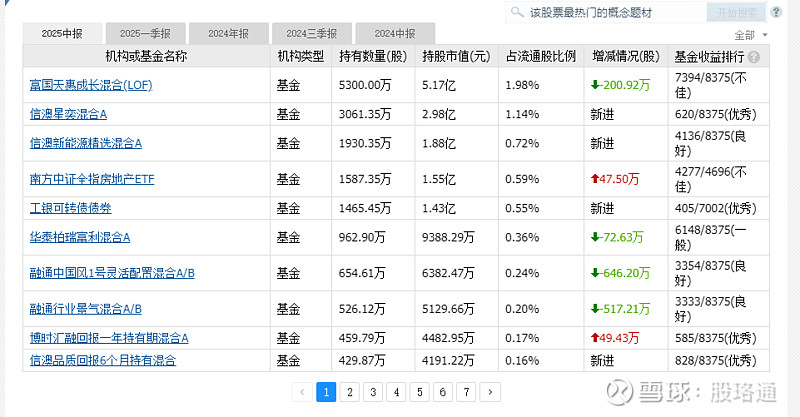Screen dimensions: 800x417
Task: Click the info icon next to 基金收益排行
Action: coord(754,57)
